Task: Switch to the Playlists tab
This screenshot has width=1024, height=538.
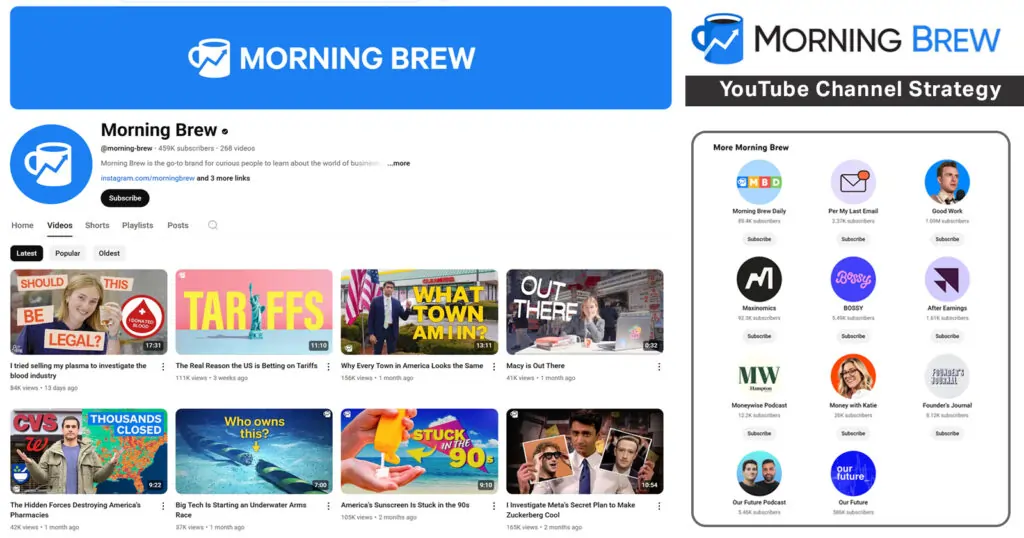Action: point(138,225)
